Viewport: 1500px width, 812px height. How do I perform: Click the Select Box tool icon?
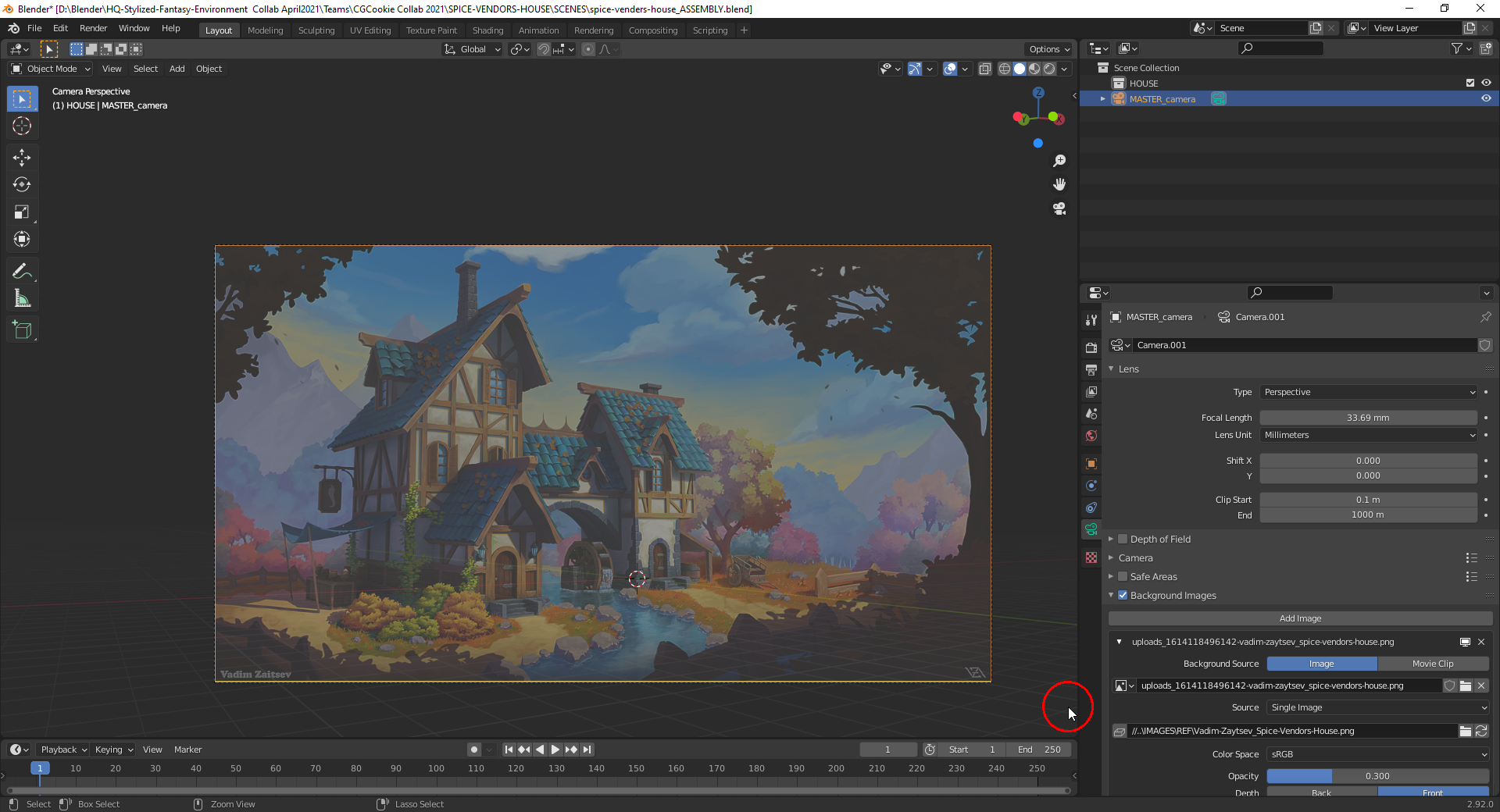(22, 98)
